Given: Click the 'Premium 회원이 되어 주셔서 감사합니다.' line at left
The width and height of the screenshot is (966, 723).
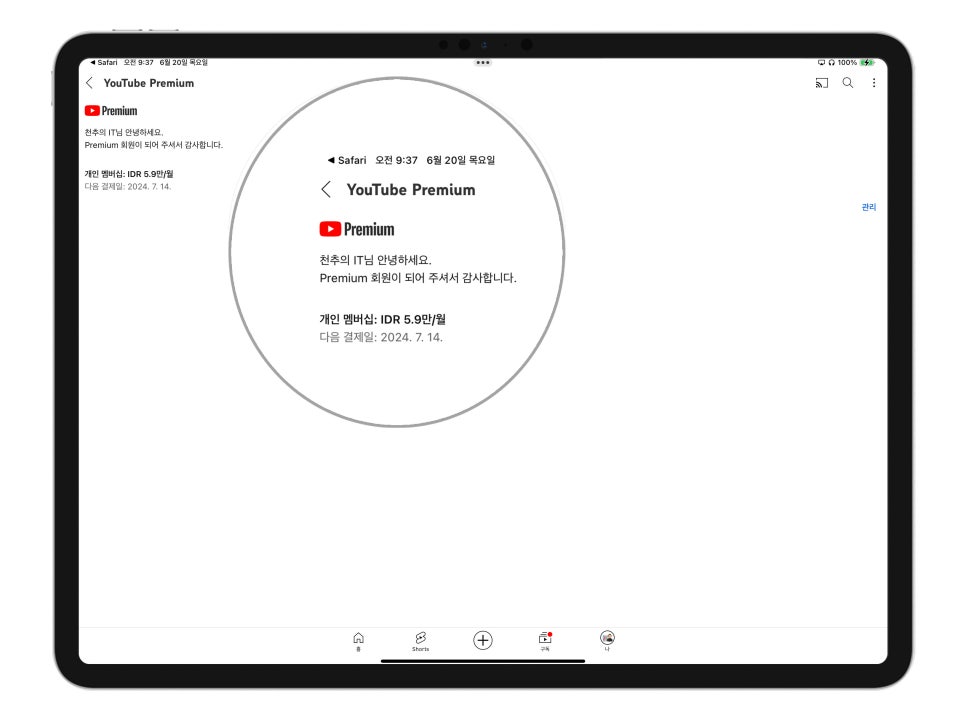Looking at the screenshot, I should point(153,145).
